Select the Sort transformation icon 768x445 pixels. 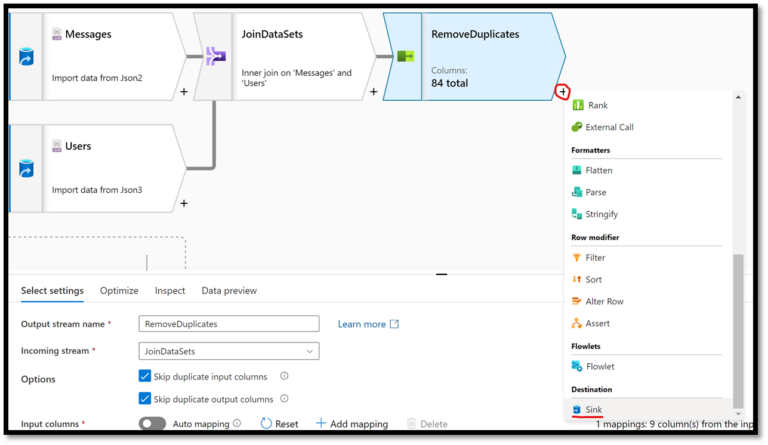pyautogui.click(x=577, y=279)
